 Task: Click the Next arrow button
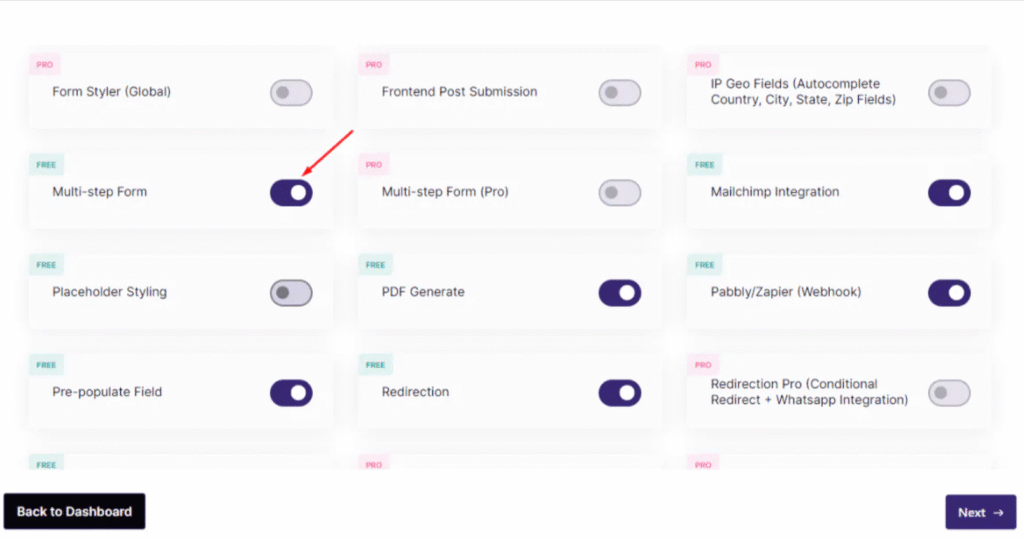(x=980, y=512)
